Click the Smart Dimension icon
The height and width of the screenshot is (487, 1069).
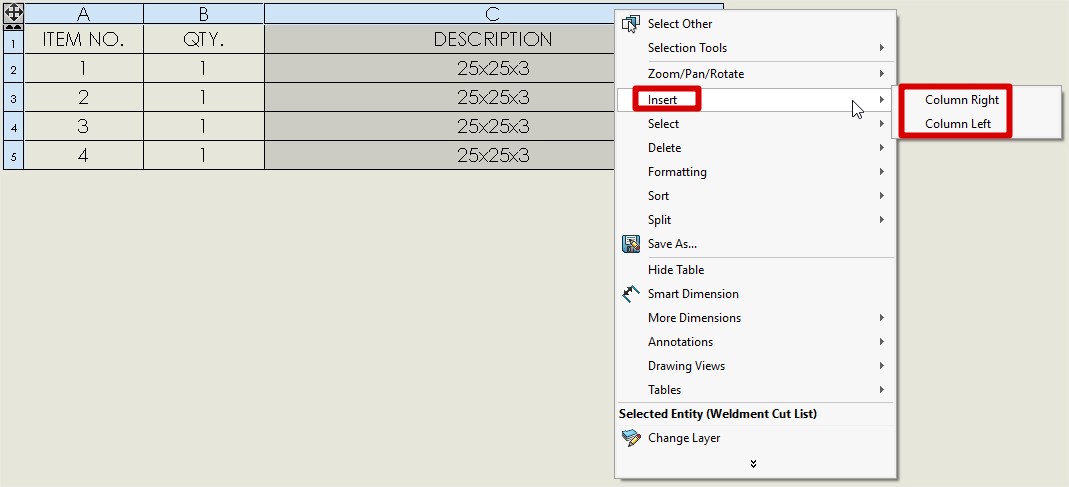631,294
